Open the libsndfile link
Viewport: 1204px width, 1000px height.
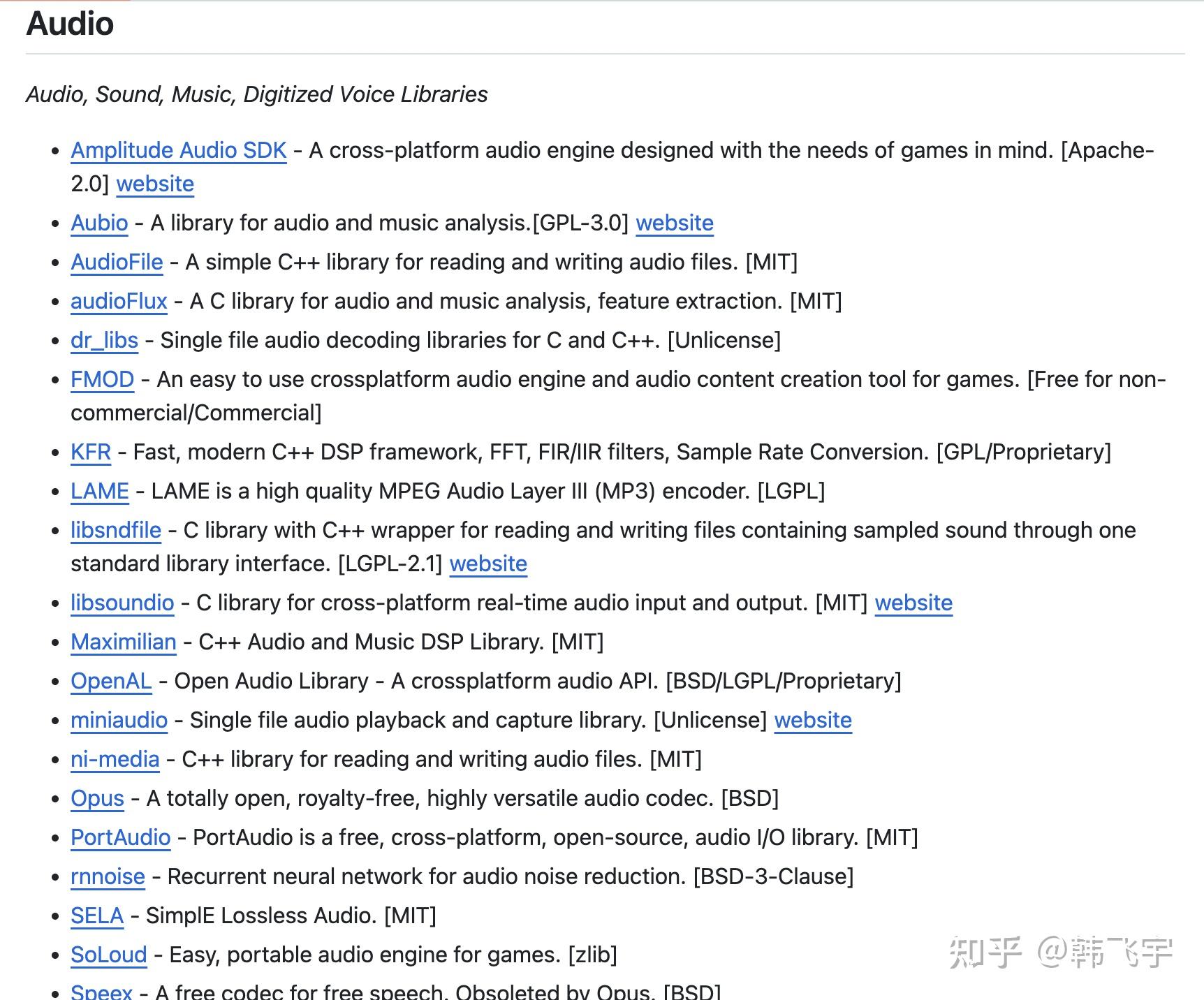click(x=115, y=530)
